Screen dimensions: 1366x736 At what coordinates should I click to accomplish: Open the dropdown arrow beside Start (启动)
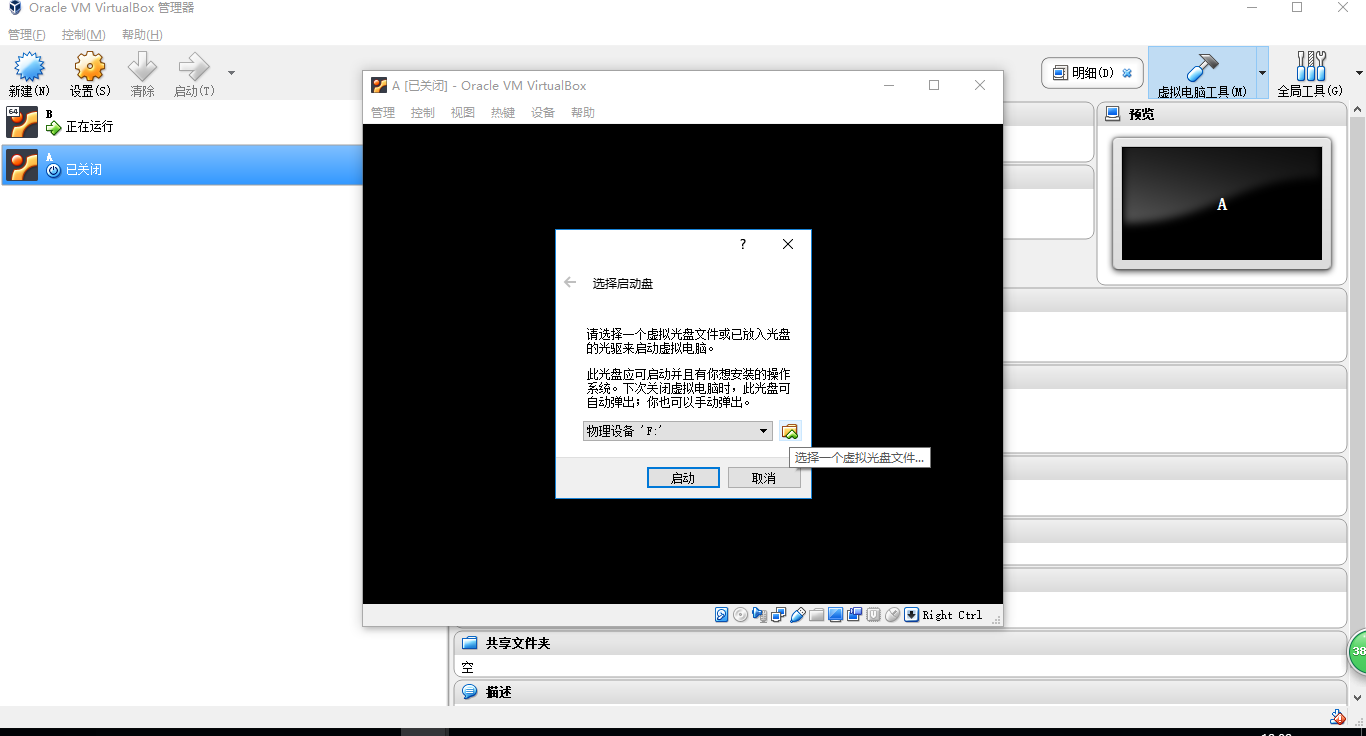(x=231, y=73)
